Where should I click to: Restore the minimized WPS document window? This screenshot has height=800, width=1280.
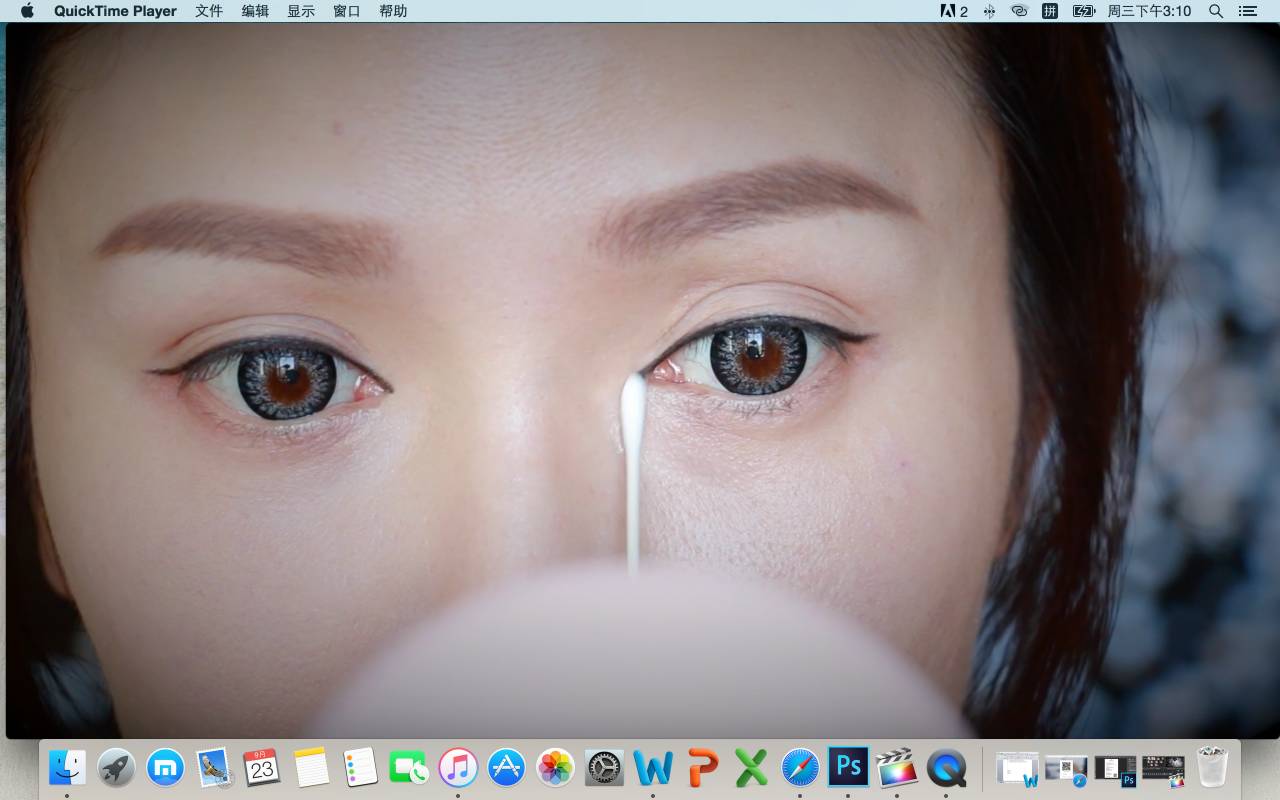point(1017,769)
